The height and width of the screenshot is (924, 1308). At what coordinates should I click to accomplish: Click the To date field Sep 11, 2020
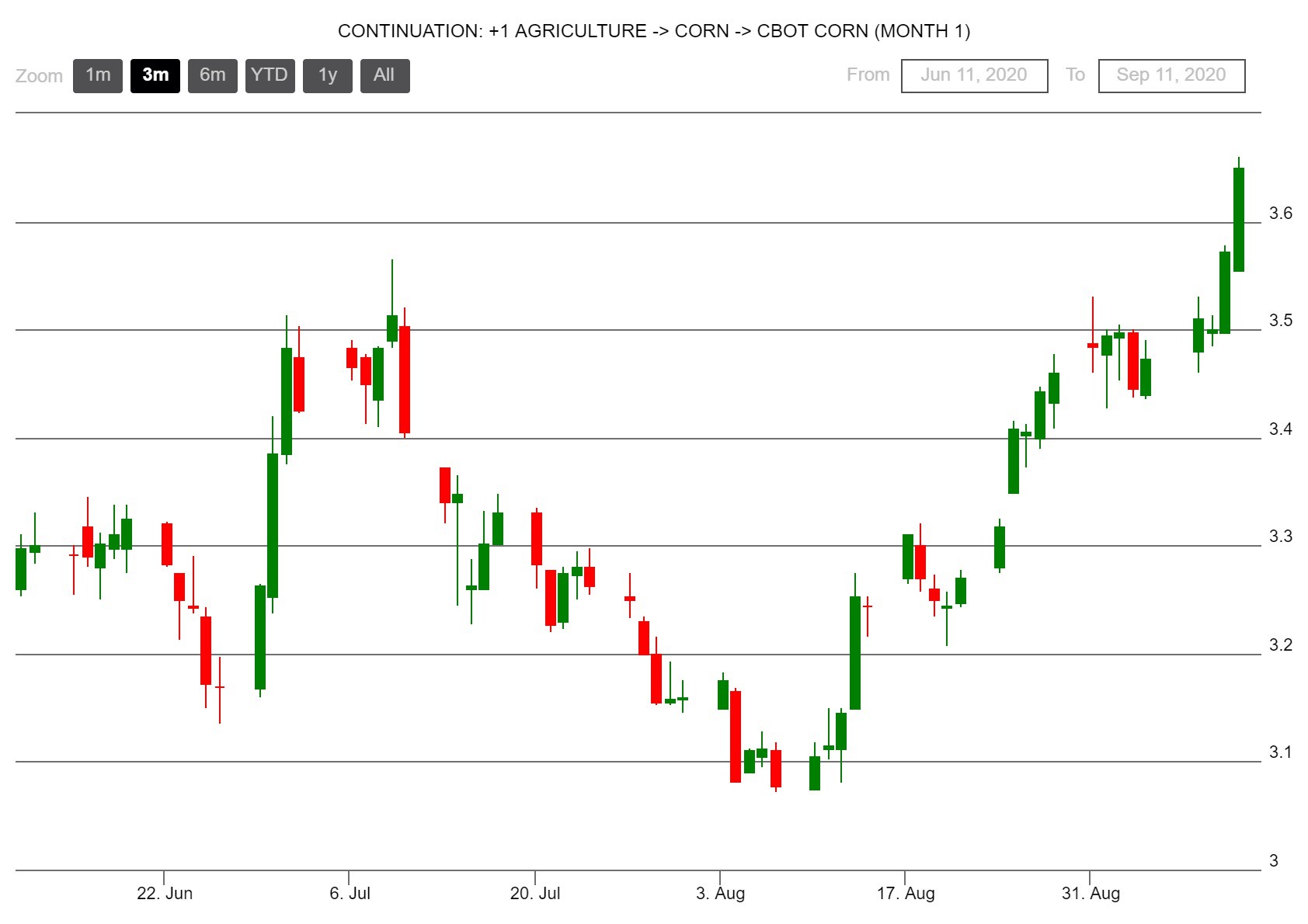click(x=1171, y=76)
